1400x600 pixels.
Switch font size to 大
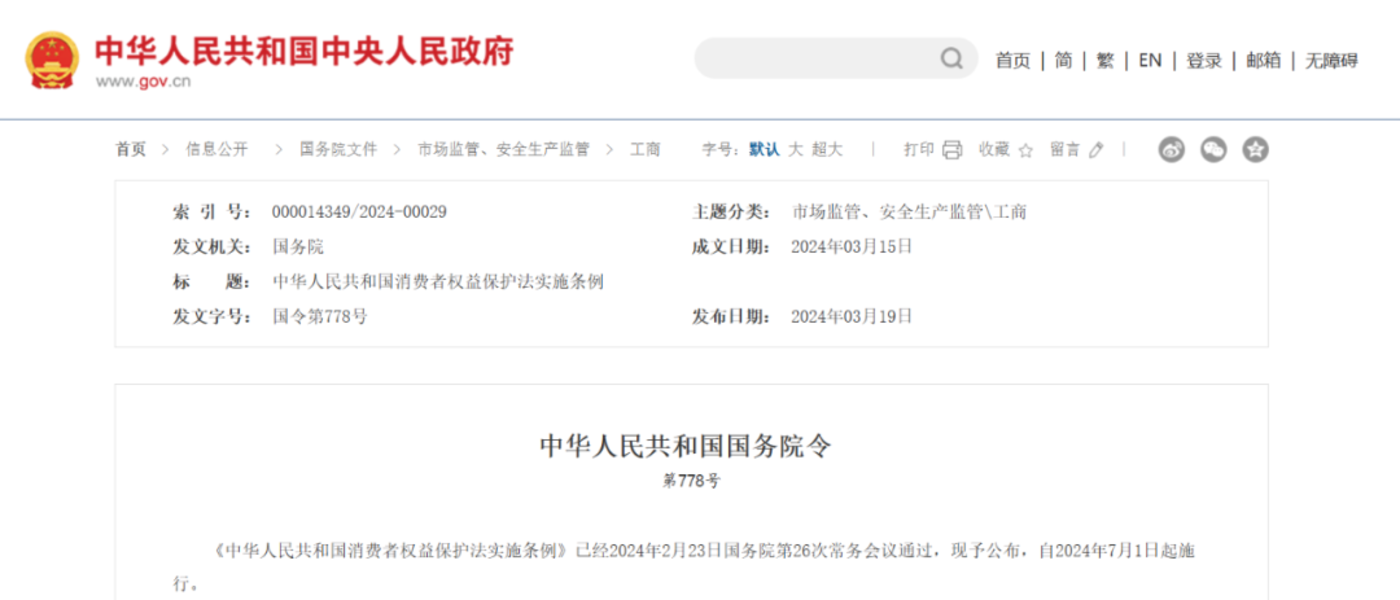pos(796,149)
